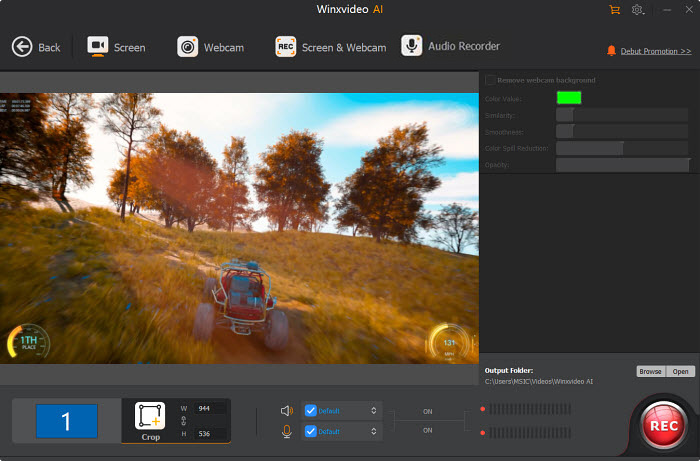Adjust the Similarity slider
Viewport: 700px width, 461px height.
[622, 115]
